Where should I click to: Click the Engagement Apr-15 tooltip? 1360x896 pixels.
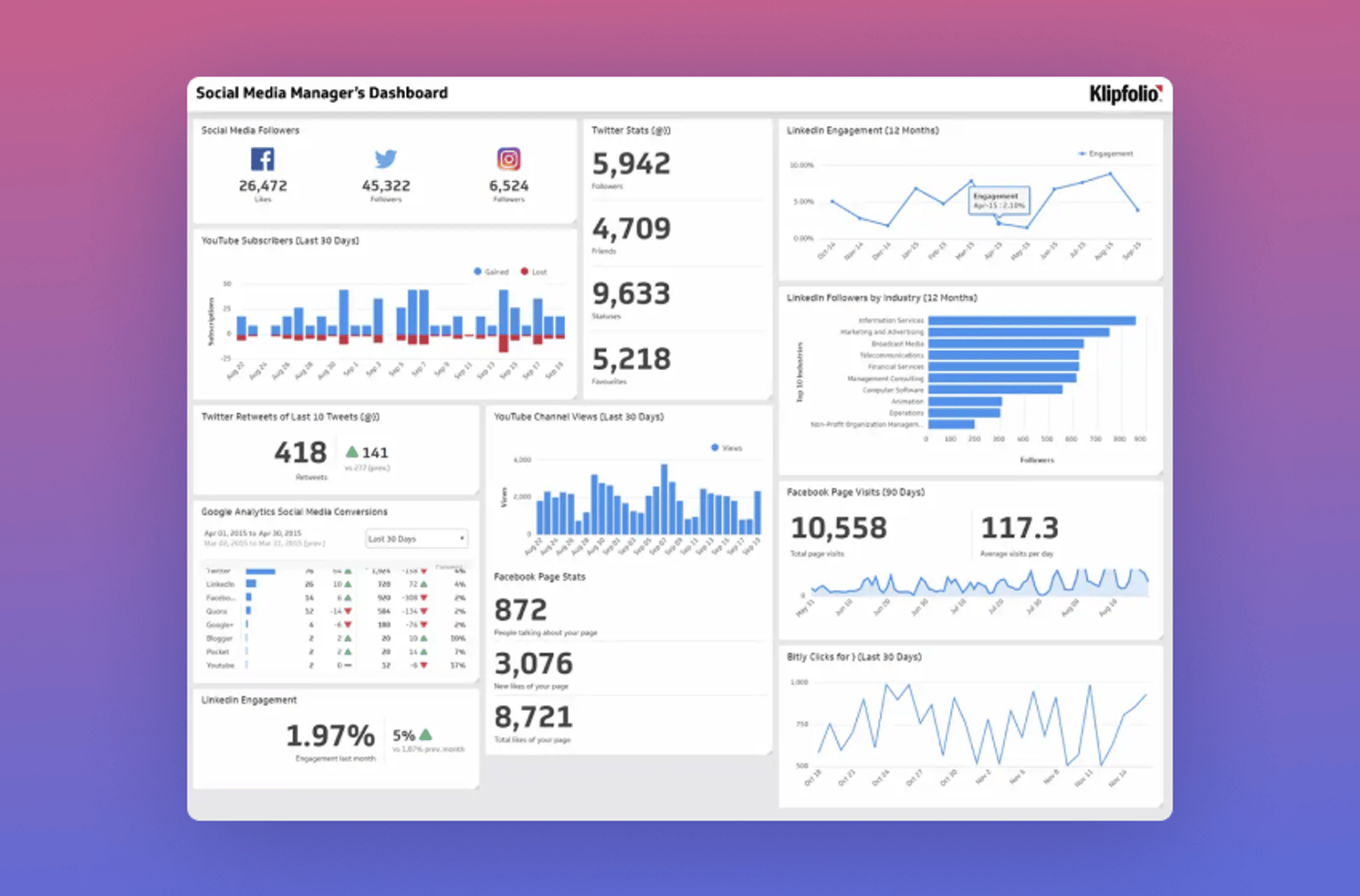click(x=998, y=200)
